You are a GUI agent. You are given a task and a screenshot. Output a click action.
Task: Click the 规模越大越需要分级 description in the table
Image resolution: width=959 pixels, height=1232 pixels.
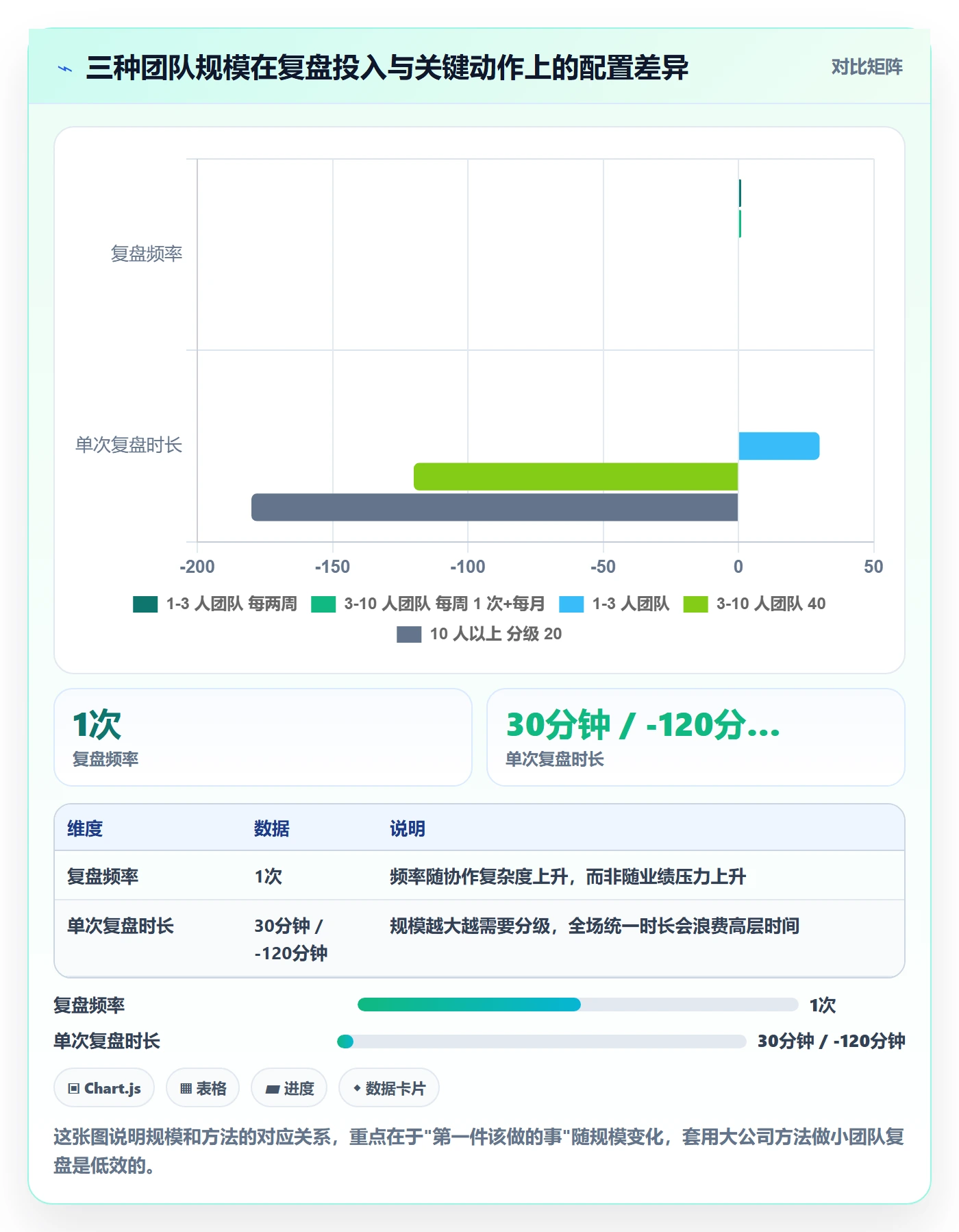pos(595,926)
